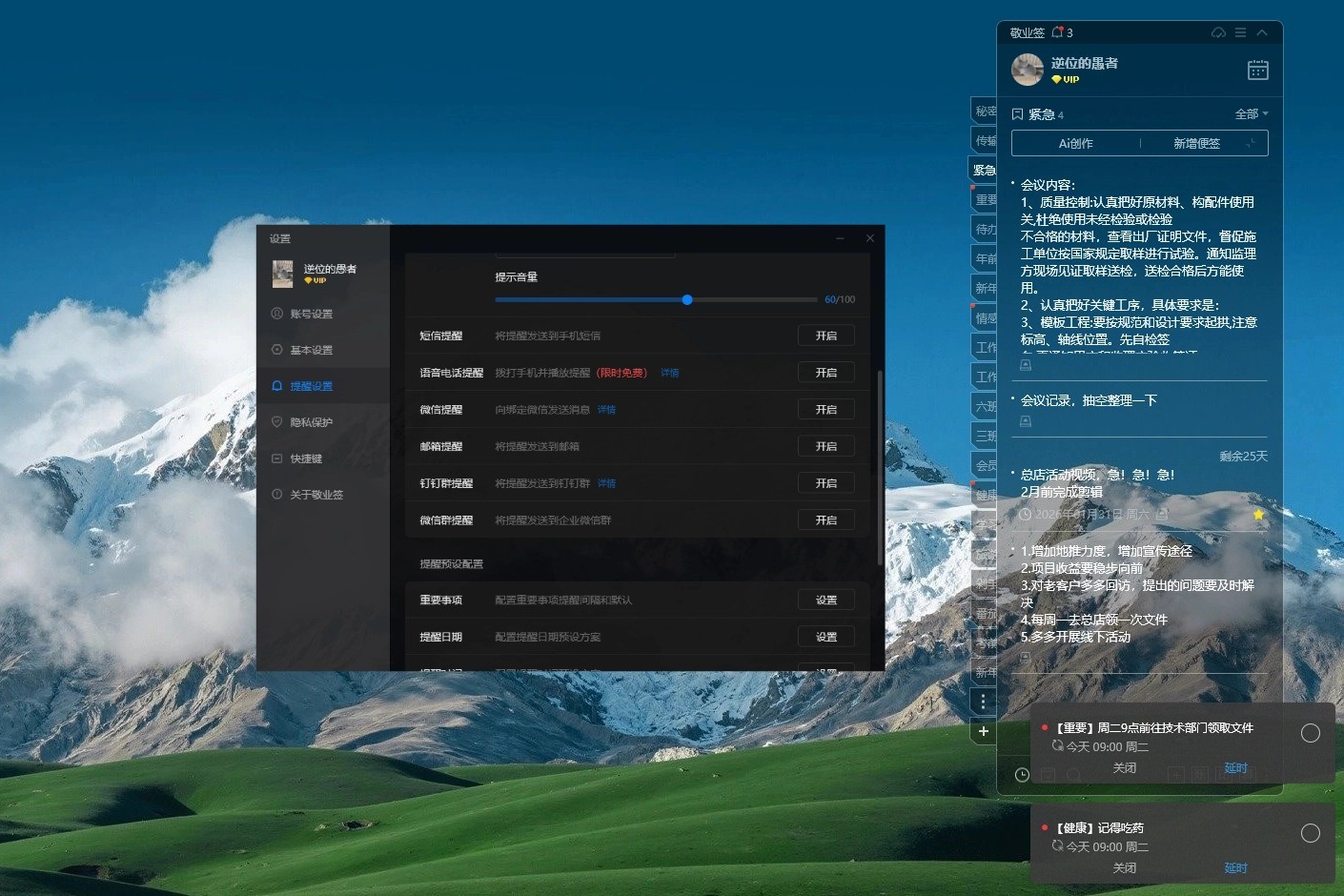Screen dimensions: 1344x896
Task: Mark 周二9点前往技术部门领取文件 reminder as done
Action: tap(1311, 732)
